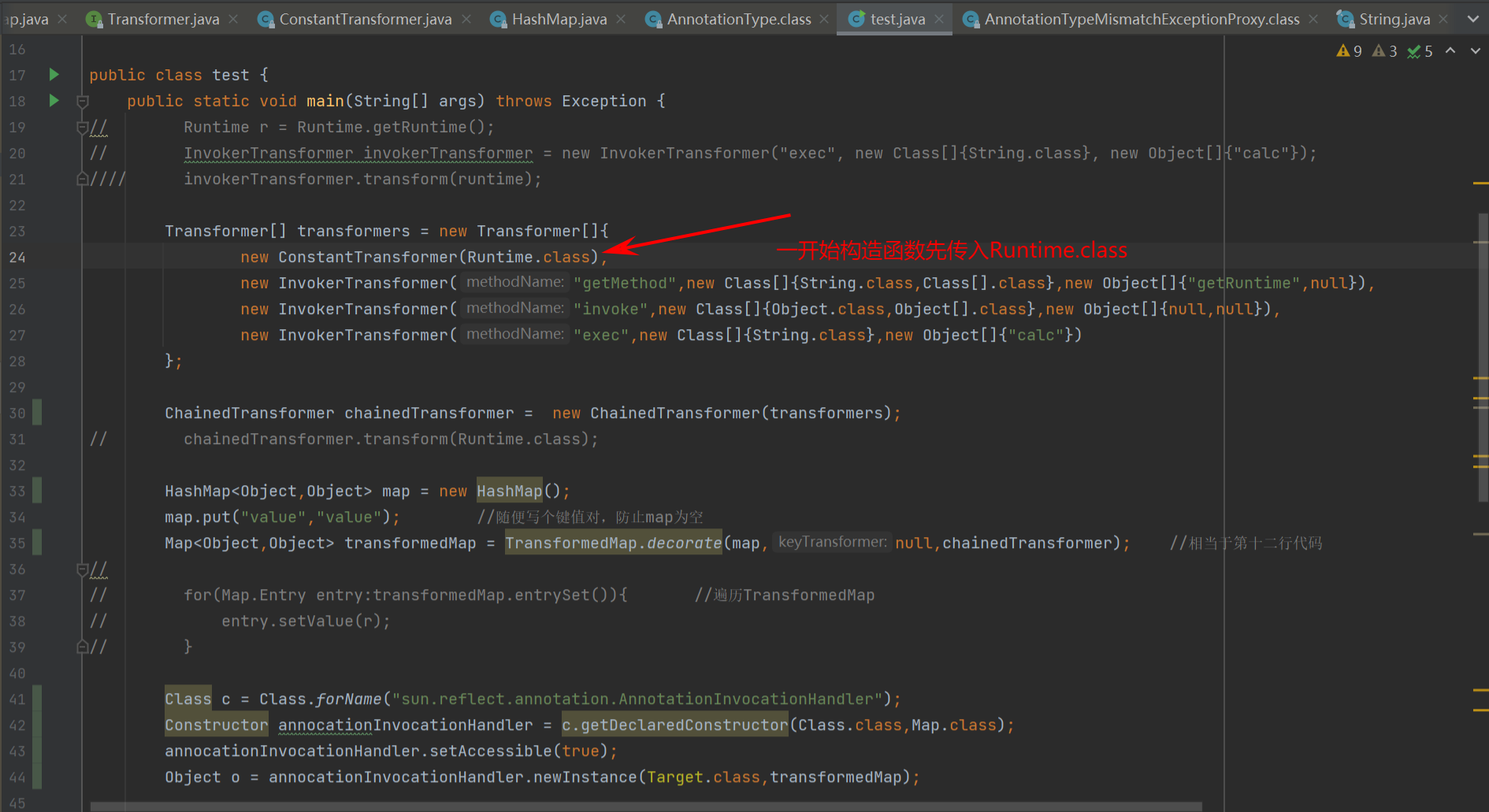This screenshot has width=1489, height=812.
Task: Close the String.java tab
Action: tap(1443, 19)
